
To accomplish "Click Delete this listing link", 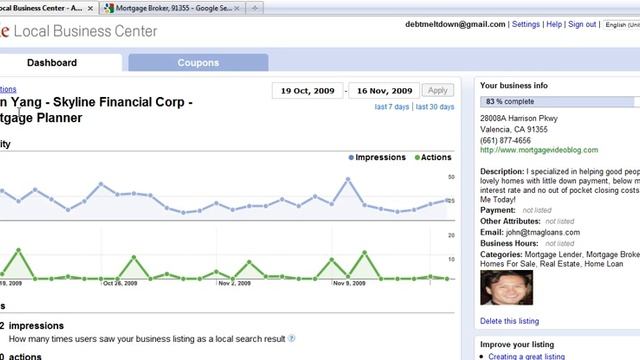I will tap(509, 321).
